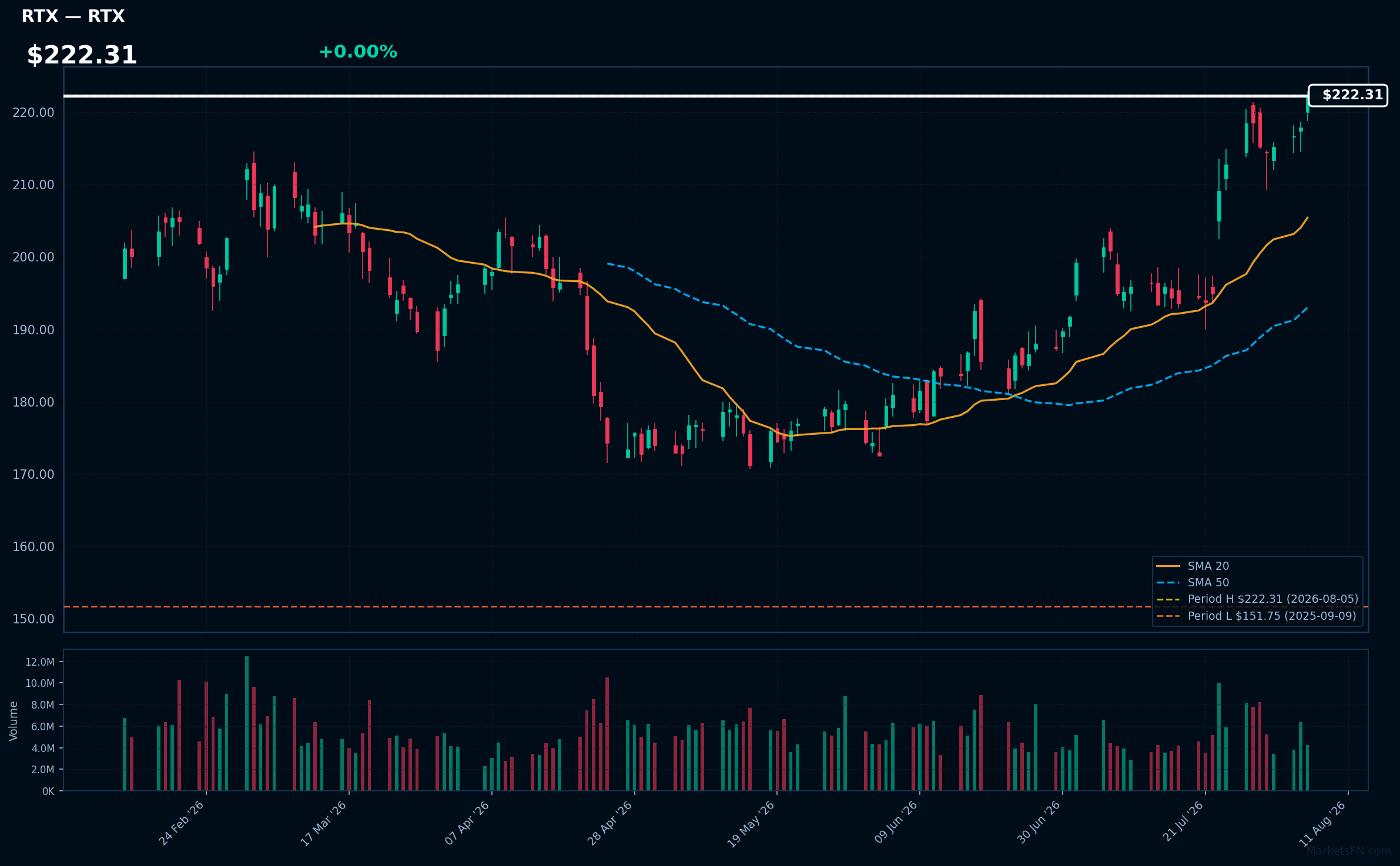
Task: Select the large $222.31 headline price
Action: (x=82, y=55)
